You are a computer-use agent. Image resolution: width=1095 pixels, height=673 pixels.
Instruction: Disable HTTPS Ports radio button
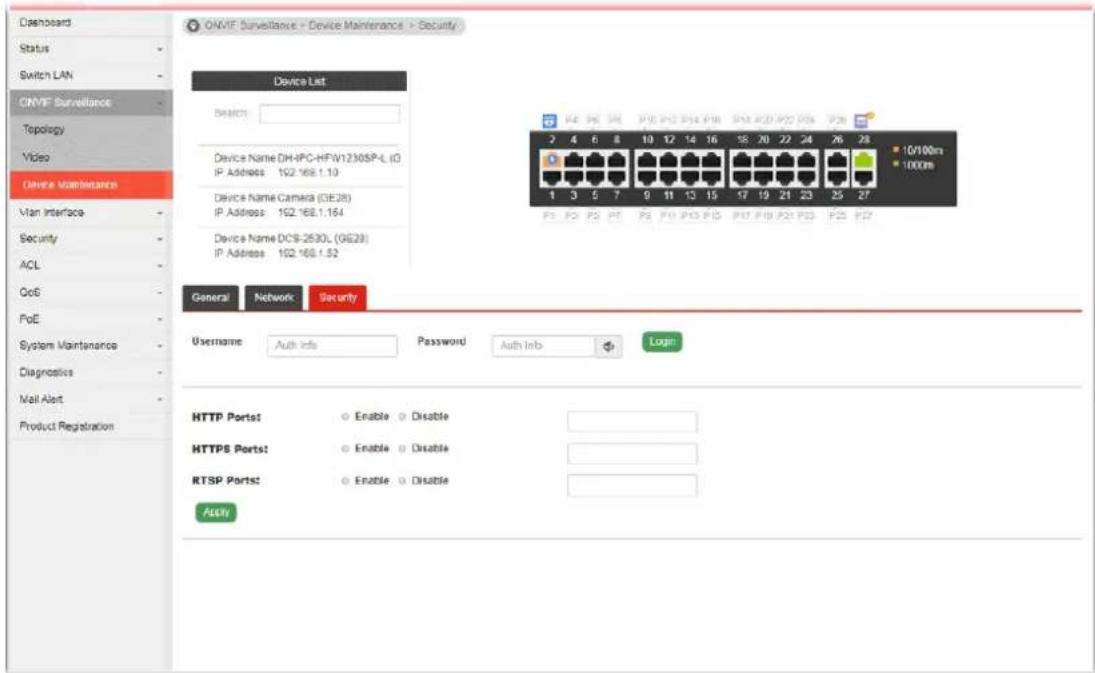click(x=402, y=449)
